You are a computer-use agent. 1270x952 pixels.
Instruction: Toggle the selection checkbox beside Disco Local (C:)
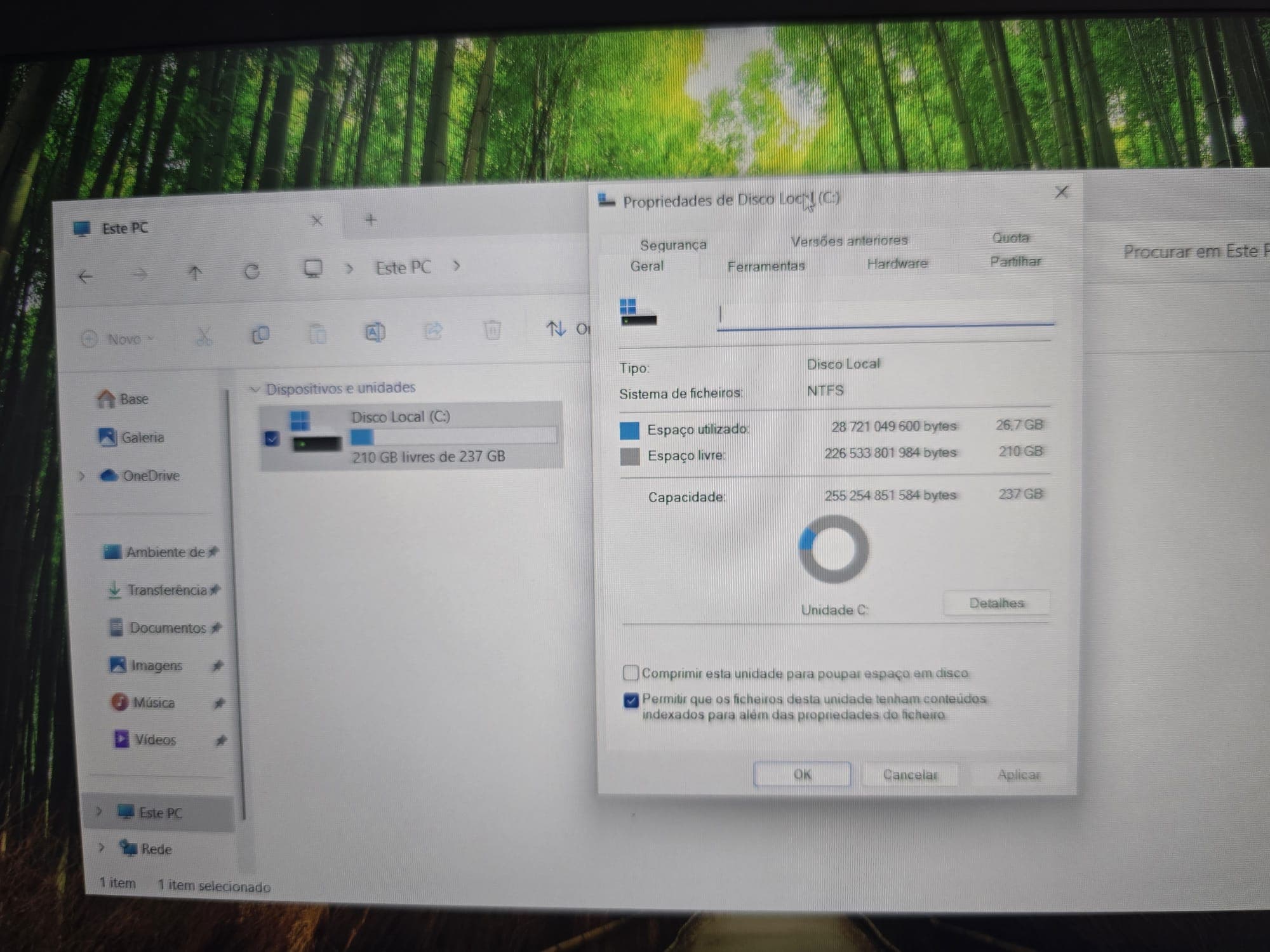(272, 439)
